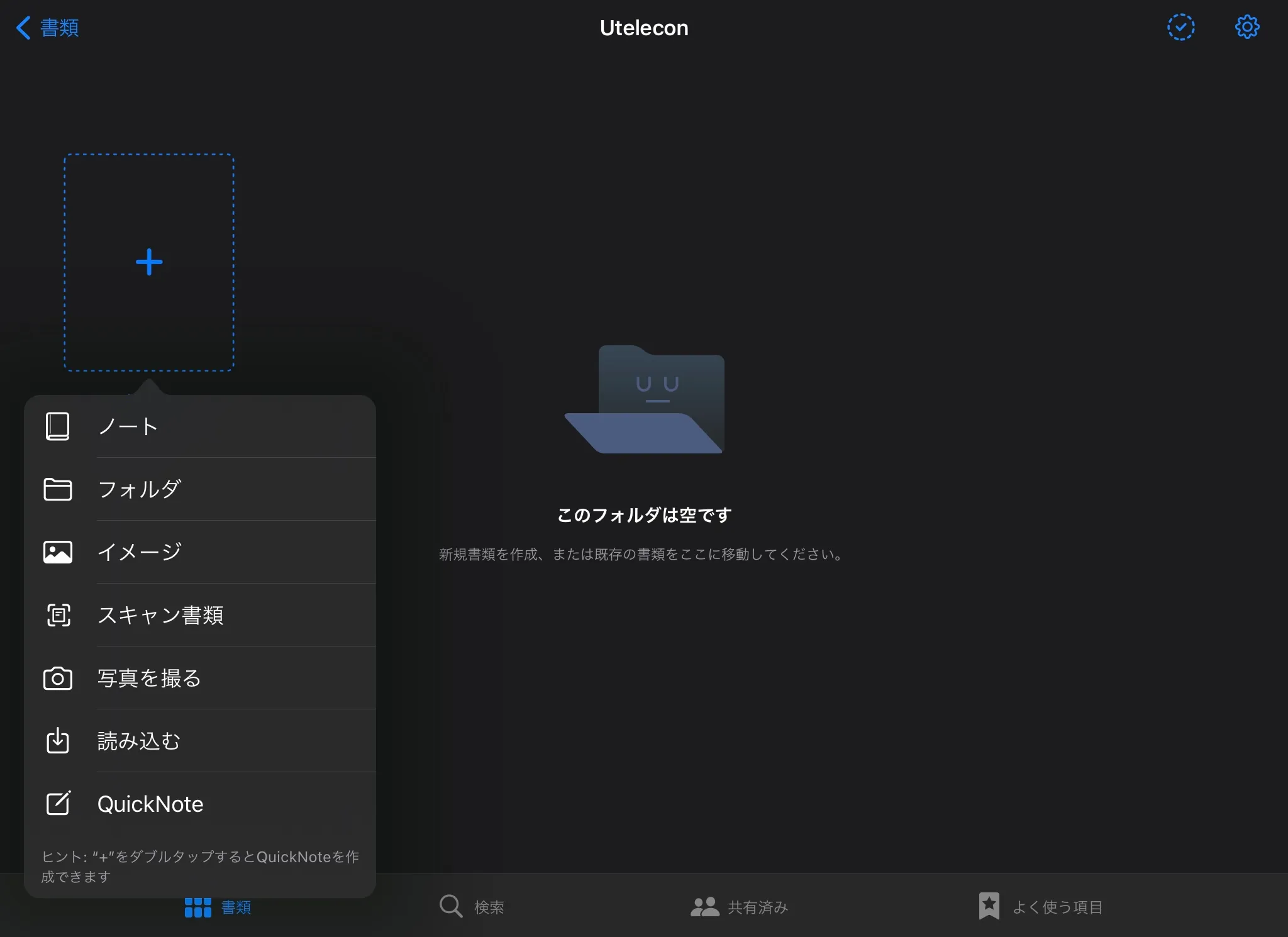Open the 共有済み tab

click(740, 907)
